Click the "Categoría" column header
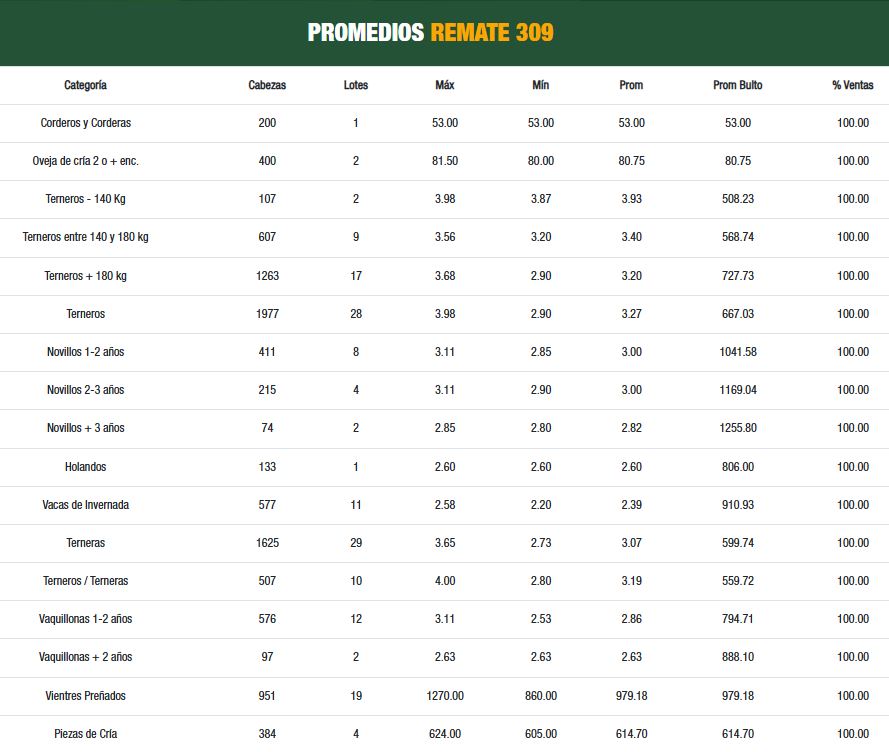Image resolution: width=889 pixels, height=752 pixels. [x=85, y=85]
